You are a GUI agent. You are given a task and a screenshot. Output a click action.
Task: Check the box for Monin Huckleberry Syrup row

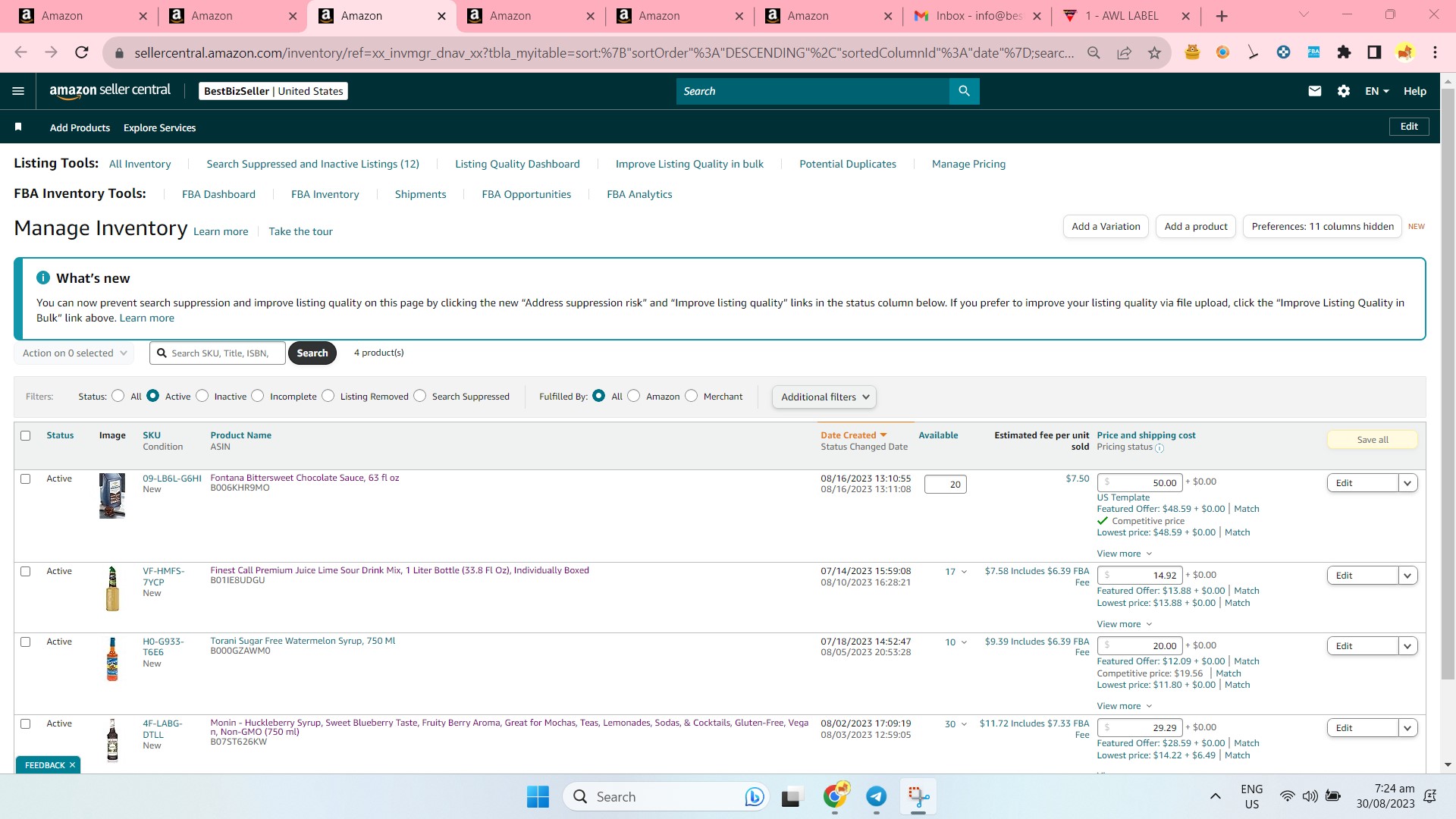point(26,723)
